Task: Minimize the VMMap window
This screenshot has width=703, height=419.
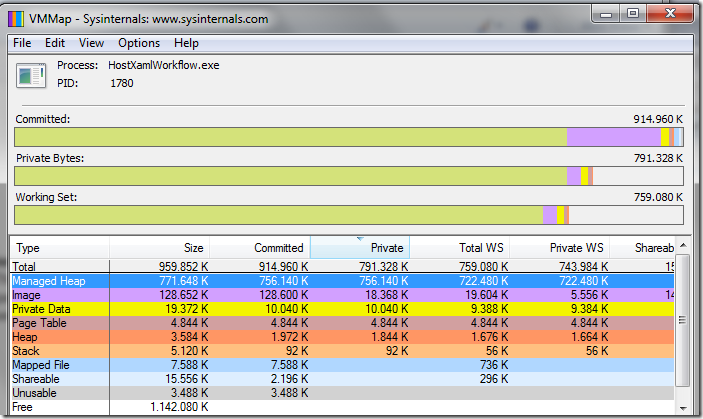Action: tap(606, 14)
